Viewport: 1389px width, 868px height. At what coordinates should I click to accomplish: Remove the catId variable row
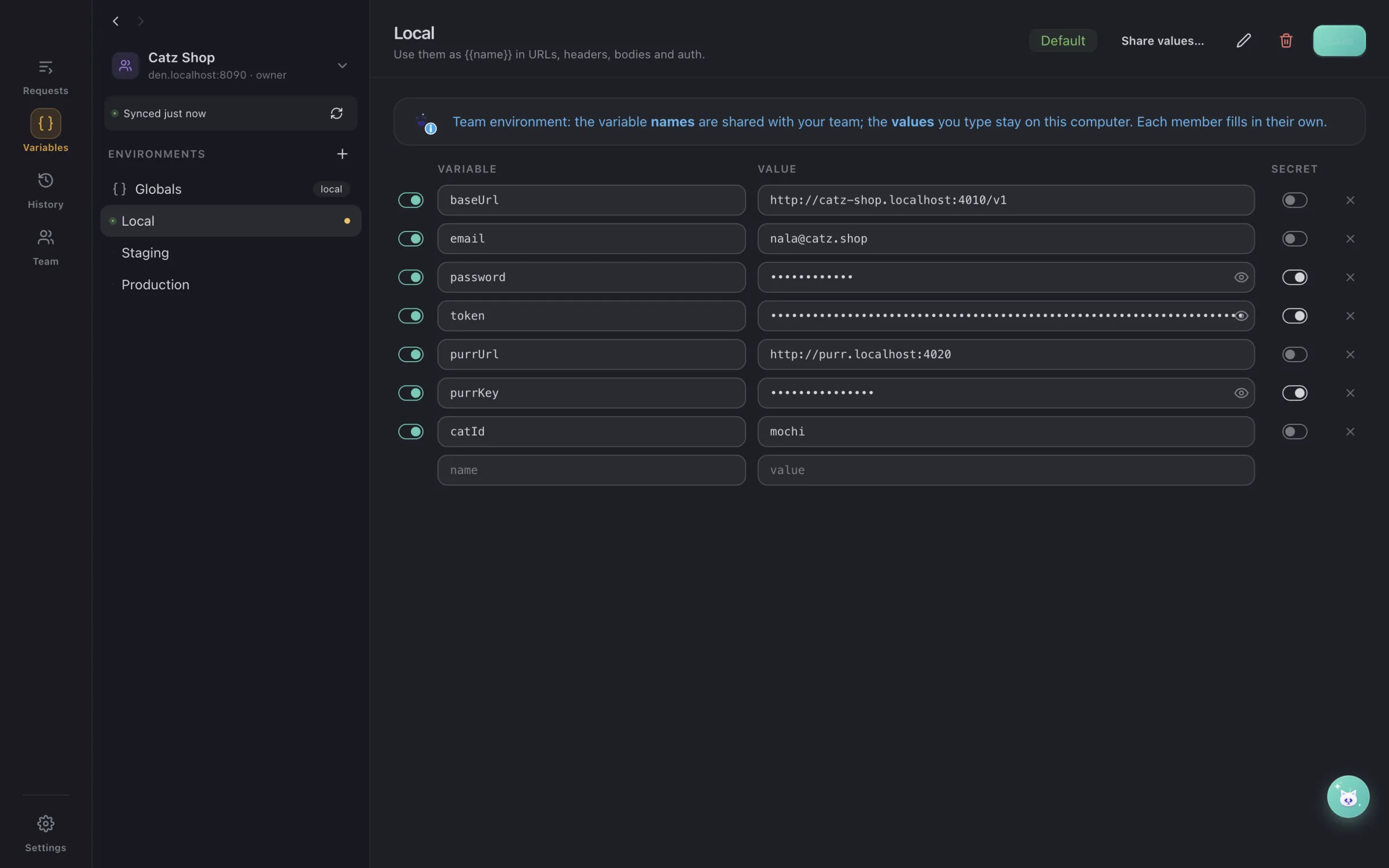pos(1350,432)
